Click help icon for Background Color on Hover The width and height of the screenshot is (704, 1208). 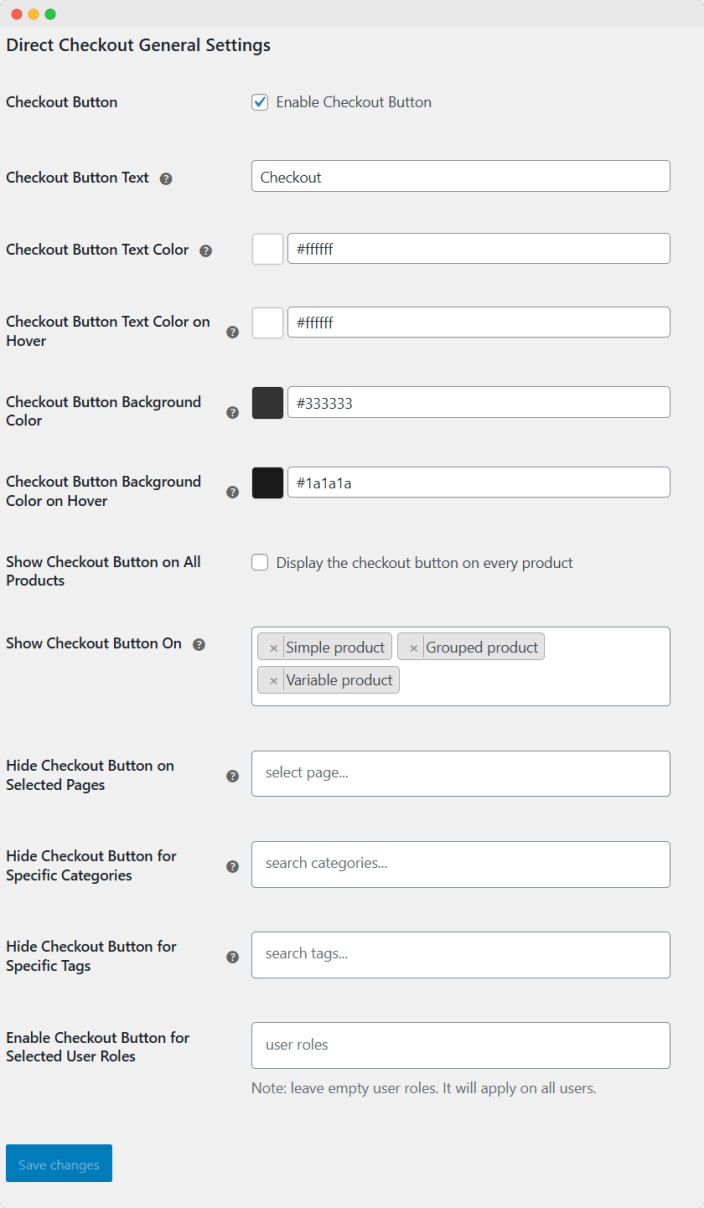(x=233, y=492)
